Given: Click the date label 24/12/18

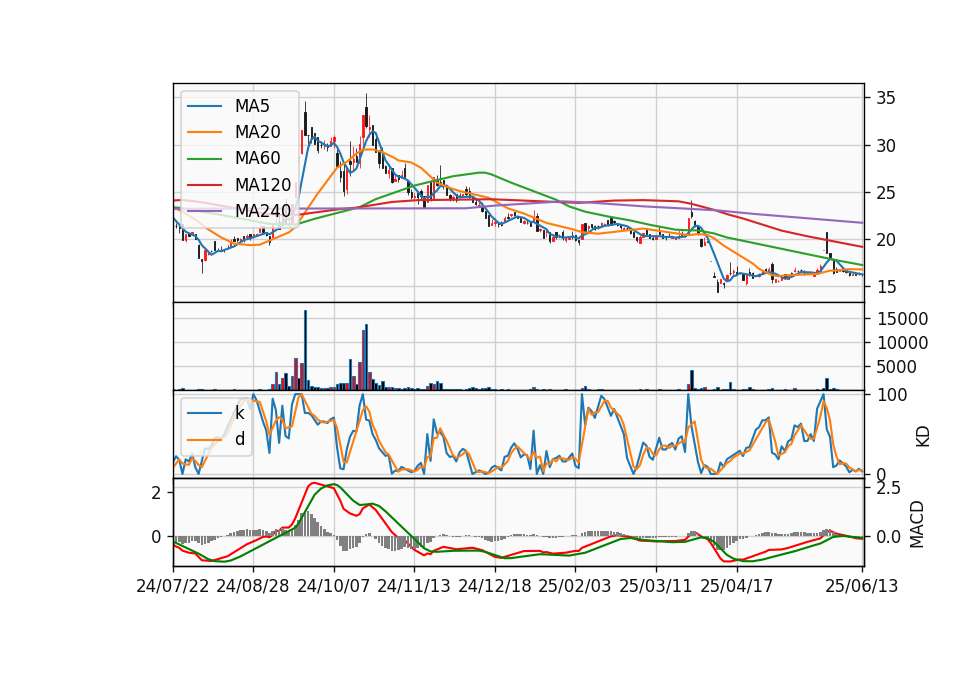Looking at the screenshot, I should [495, 586].
